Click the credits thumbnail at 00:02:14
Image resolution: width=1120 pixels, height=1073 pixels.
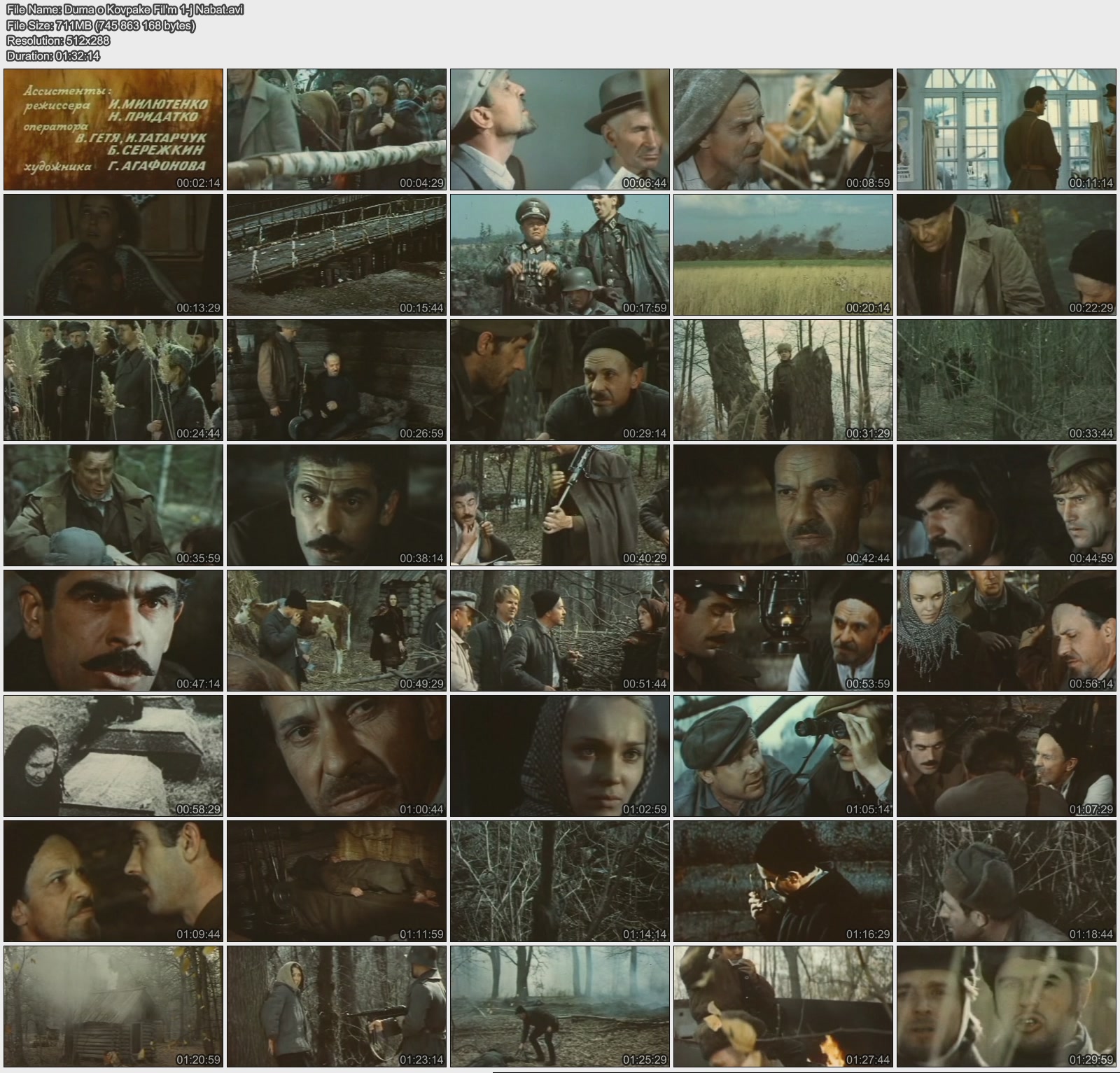tap(113, 129)
